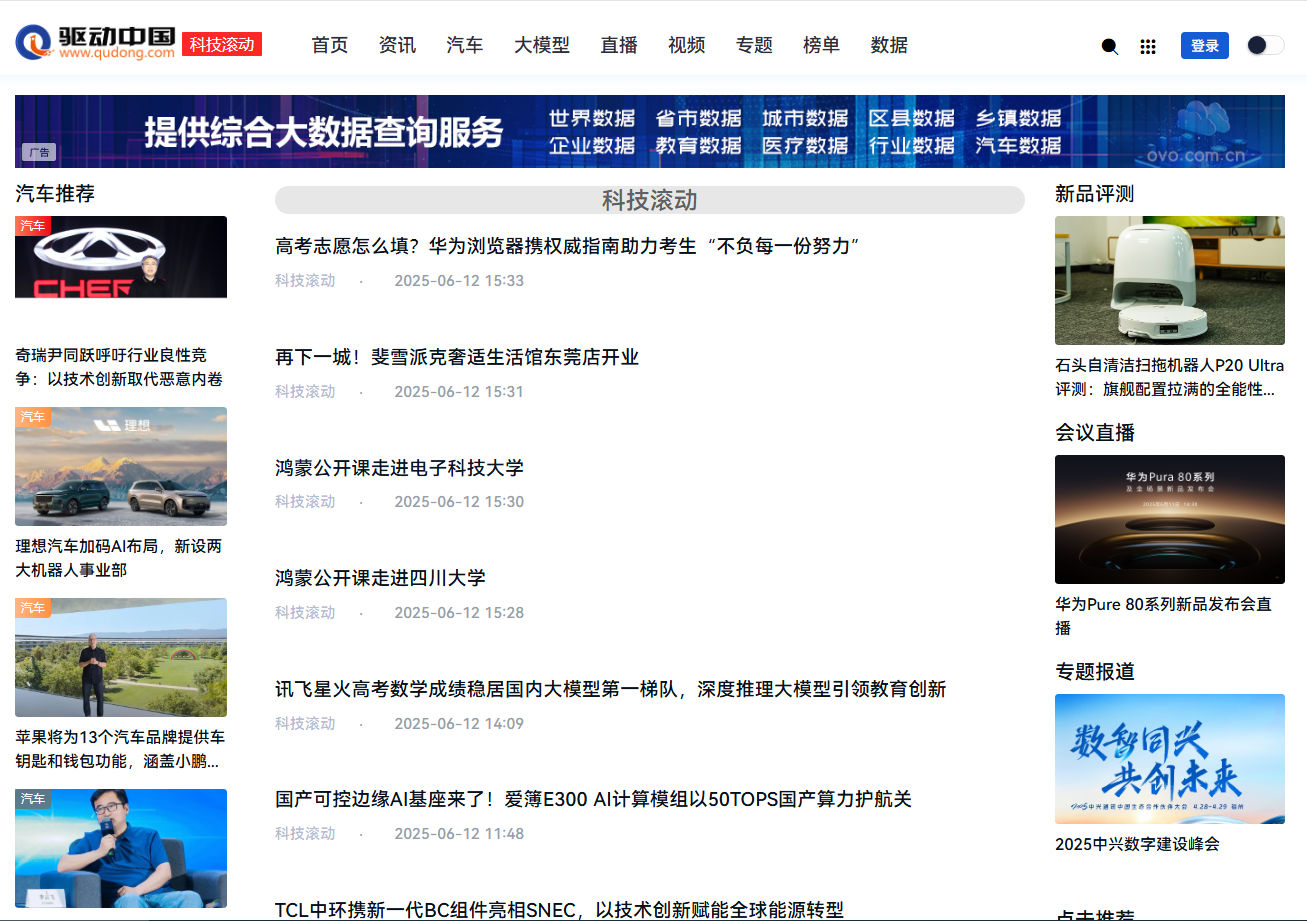Click the grid apps icon beside the search

(1147, 46)
